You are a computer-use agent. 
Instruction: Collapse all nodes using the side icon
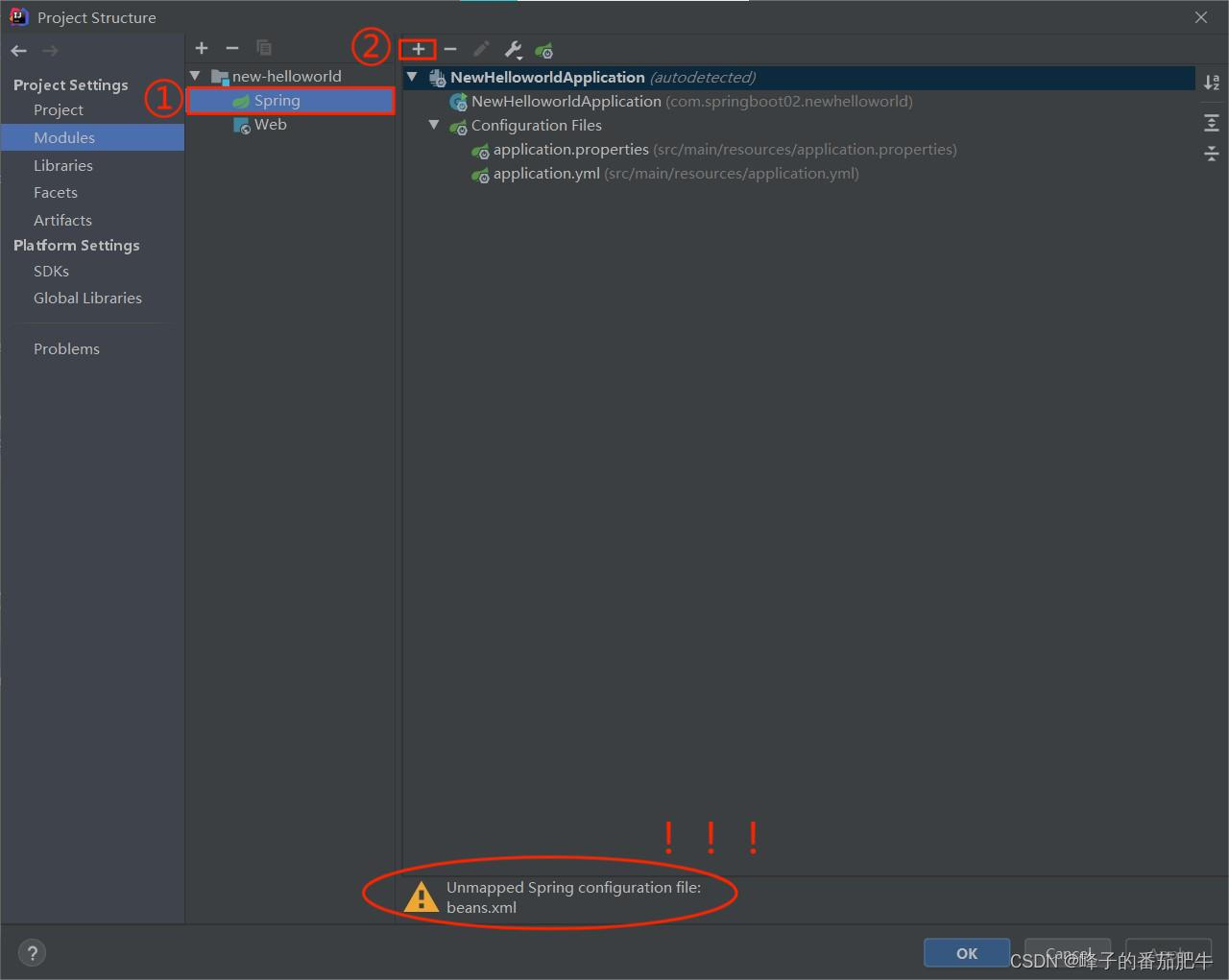pyautogui.click(x=1212, y=153)
